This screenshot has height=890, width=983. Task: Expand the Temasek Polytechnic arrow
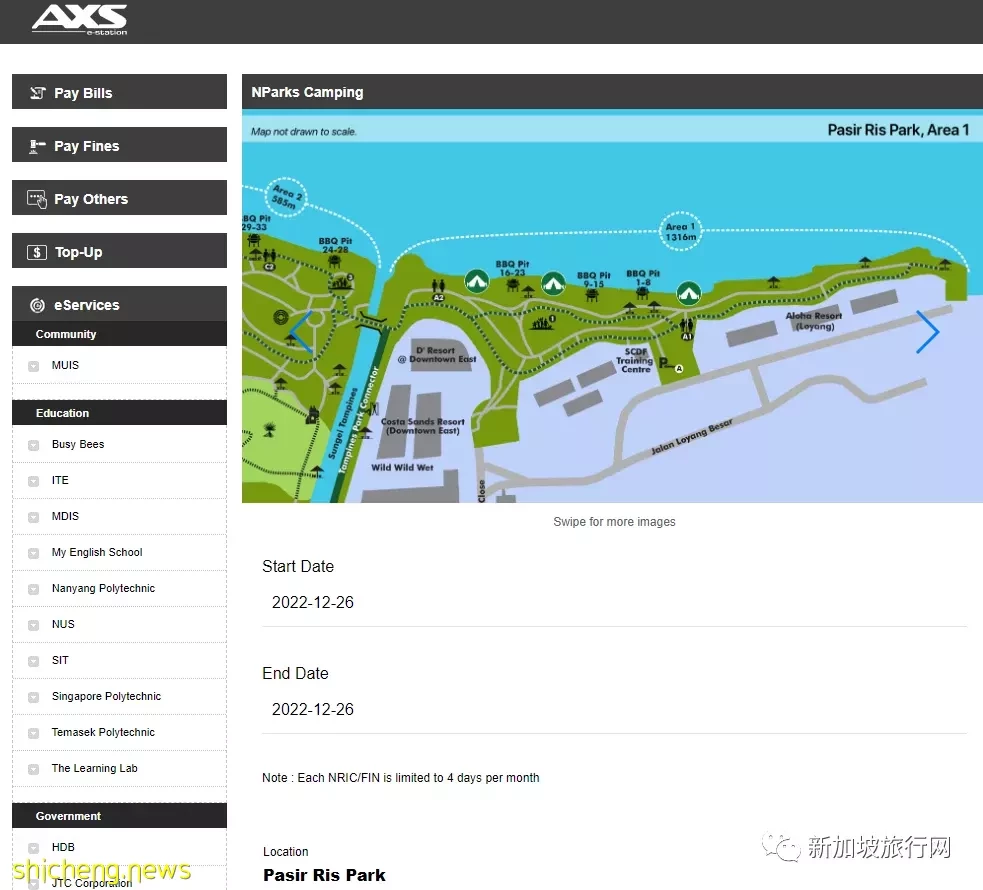(x=34, y=733)
